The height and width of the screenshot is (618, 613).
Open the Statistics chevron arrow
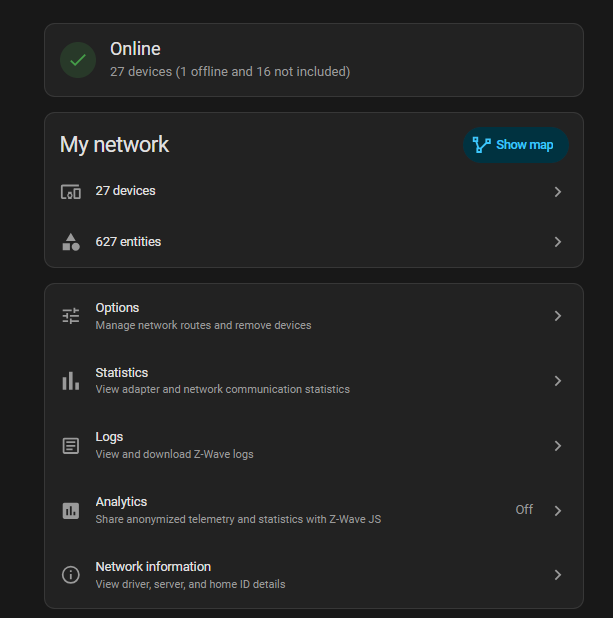pyautogui.click(x=558, y=381)
